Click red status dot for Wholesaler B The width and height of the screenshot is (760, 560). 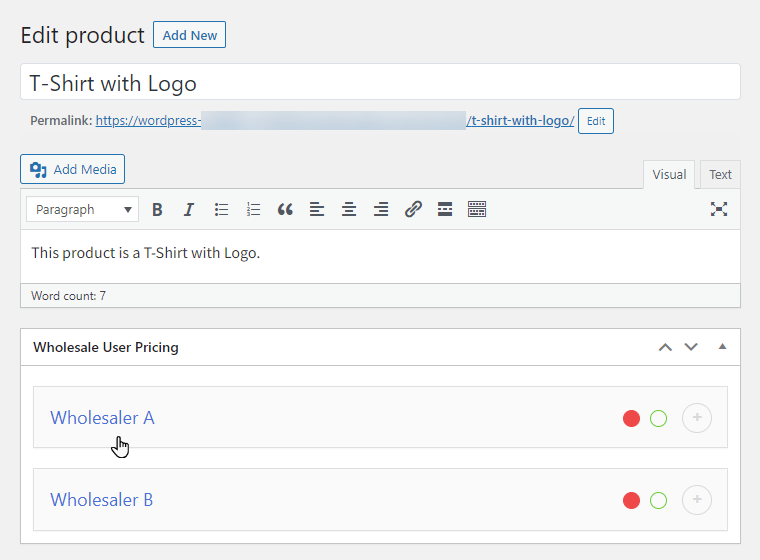point(631,500)
